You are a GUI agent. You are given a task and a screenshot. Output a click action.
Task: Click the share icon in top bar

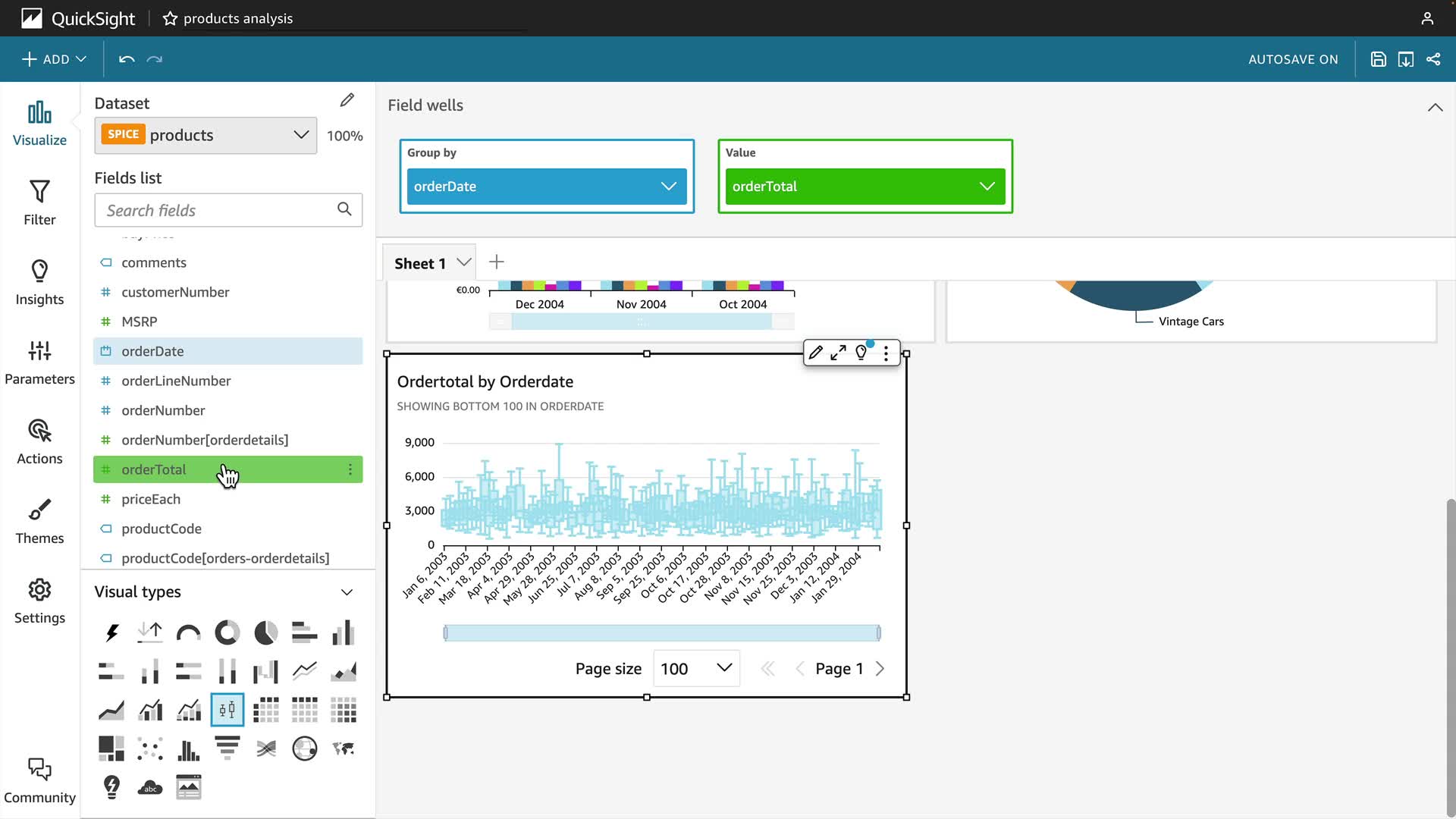(x=1433, y=59)
